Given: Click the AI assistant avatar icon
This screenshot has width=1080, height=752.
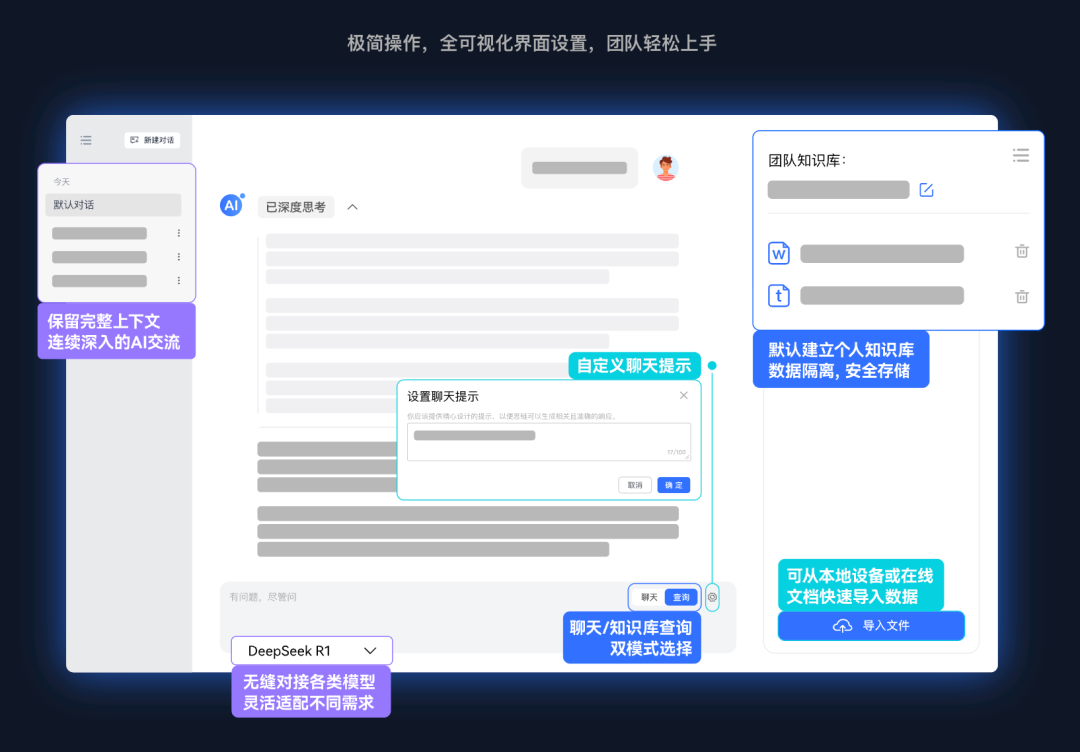Looking at the screenshot, I should [231, 205].
